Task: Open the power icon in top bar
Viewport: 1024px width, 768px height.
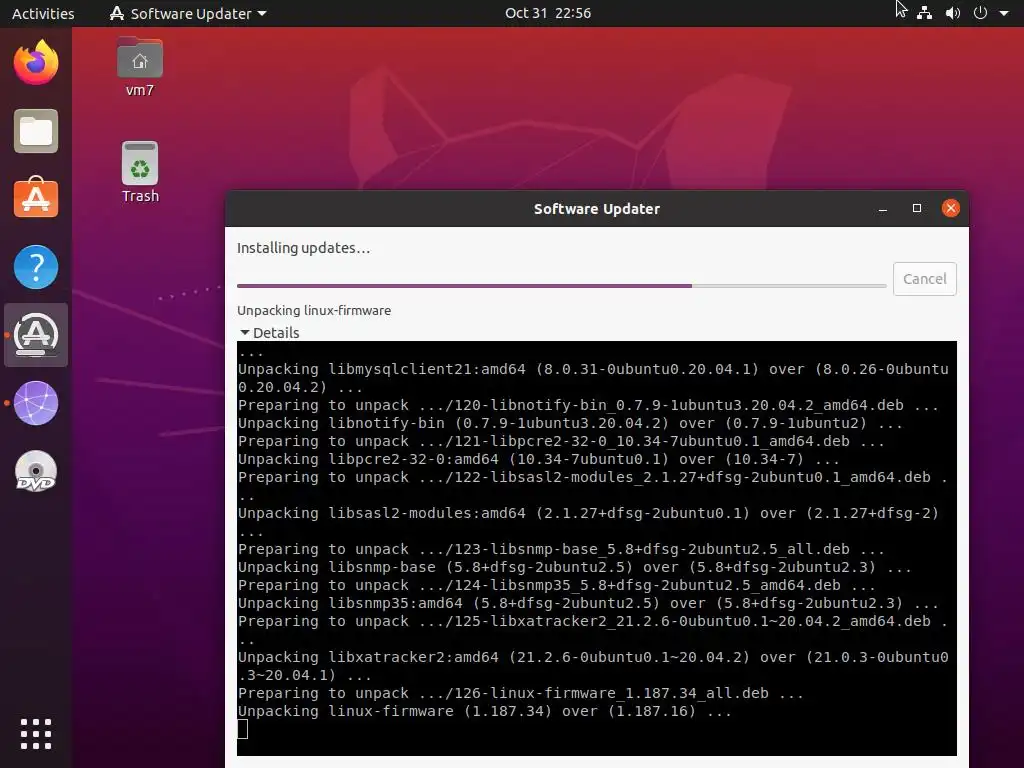Action: pyautogui.click(x=980, y=12)
